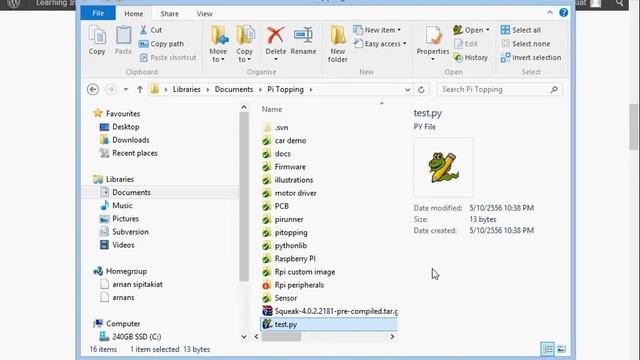
Task: Click the Properties icon
Action: pyautogui.click(x=433, y=36)
